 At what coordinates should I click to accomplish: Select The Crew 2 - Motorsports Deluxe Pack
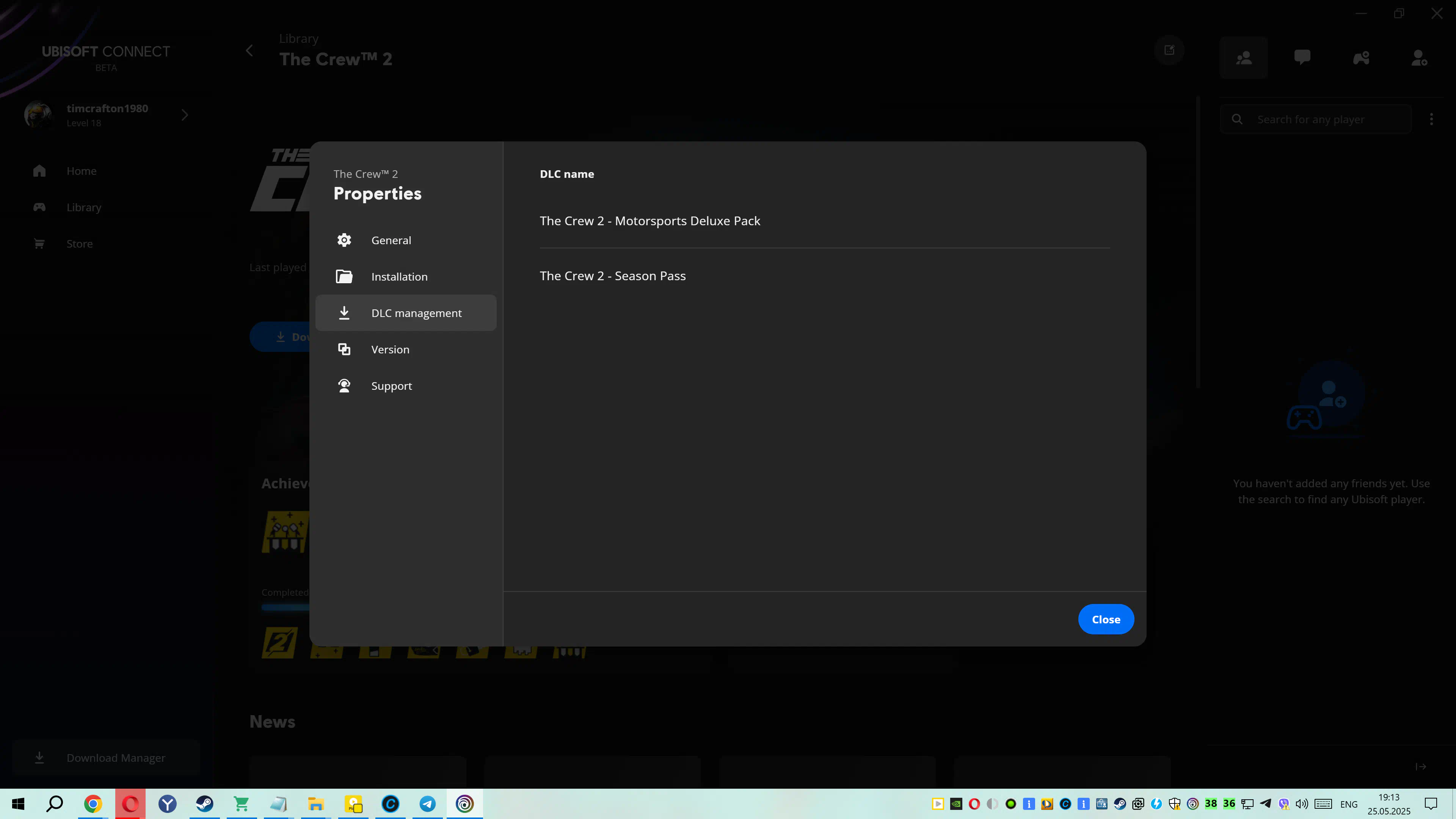click(x=650, y=220)
